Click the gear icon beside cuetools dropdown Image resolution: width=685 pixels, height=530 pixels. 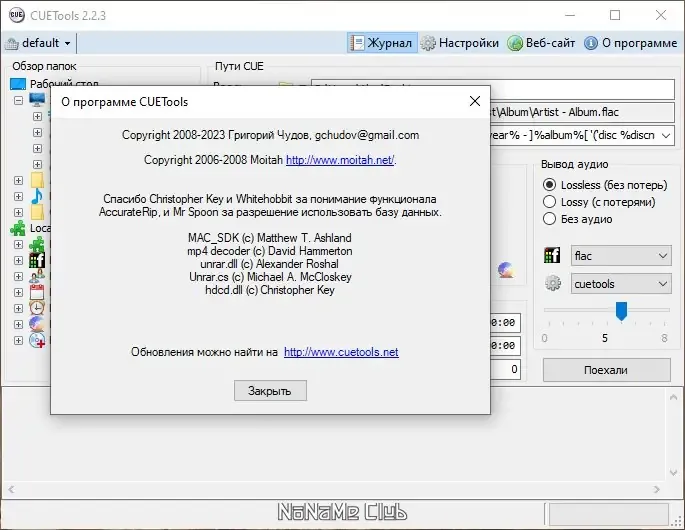(553, 284)
